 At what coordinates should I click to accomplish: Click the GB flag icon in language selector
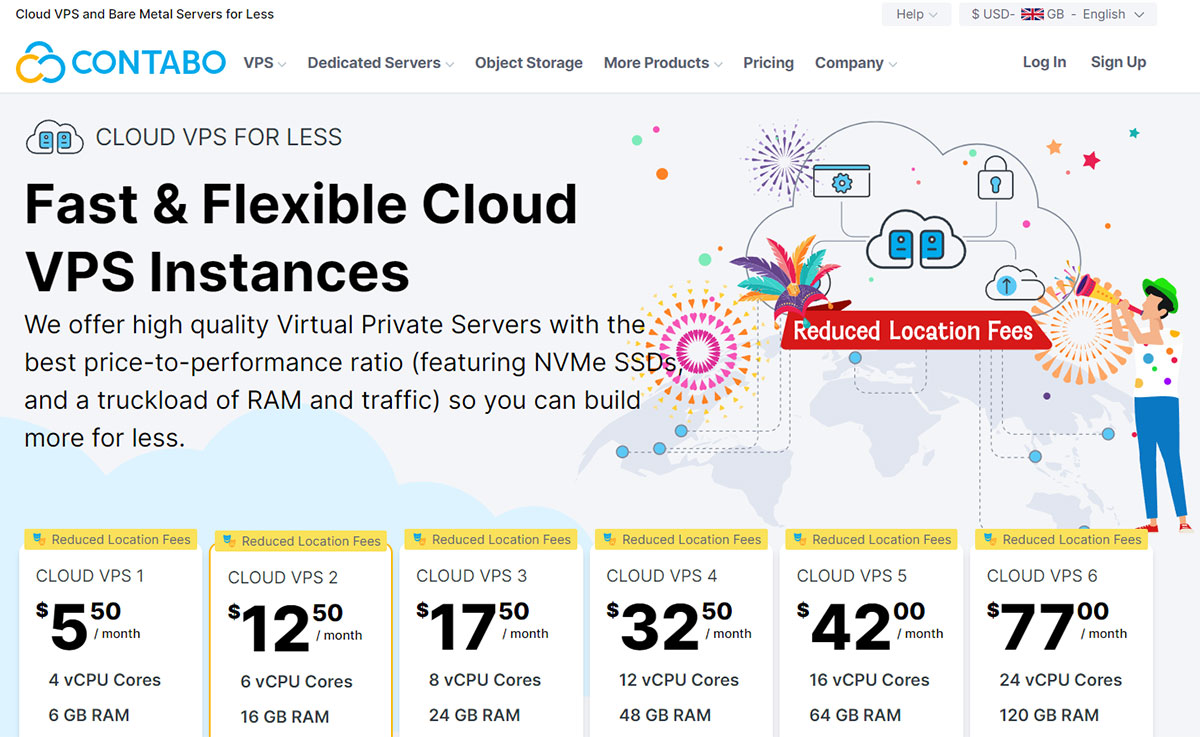[x=1032, y=14]
